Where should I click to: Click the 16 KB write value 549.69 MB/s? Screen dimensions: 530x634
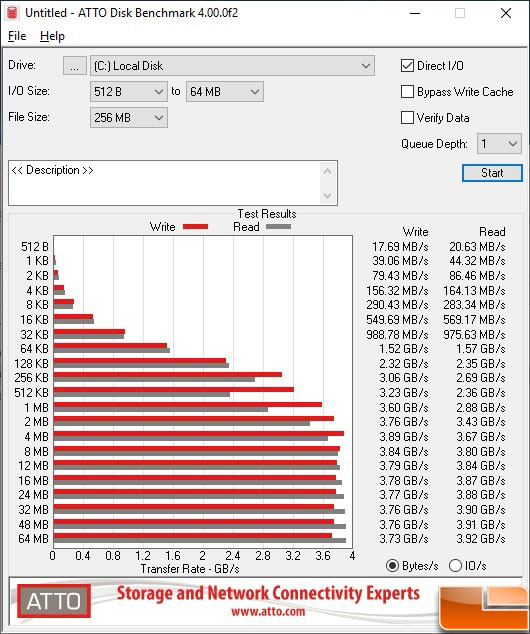pyautogui.click(x=397, y=319)
